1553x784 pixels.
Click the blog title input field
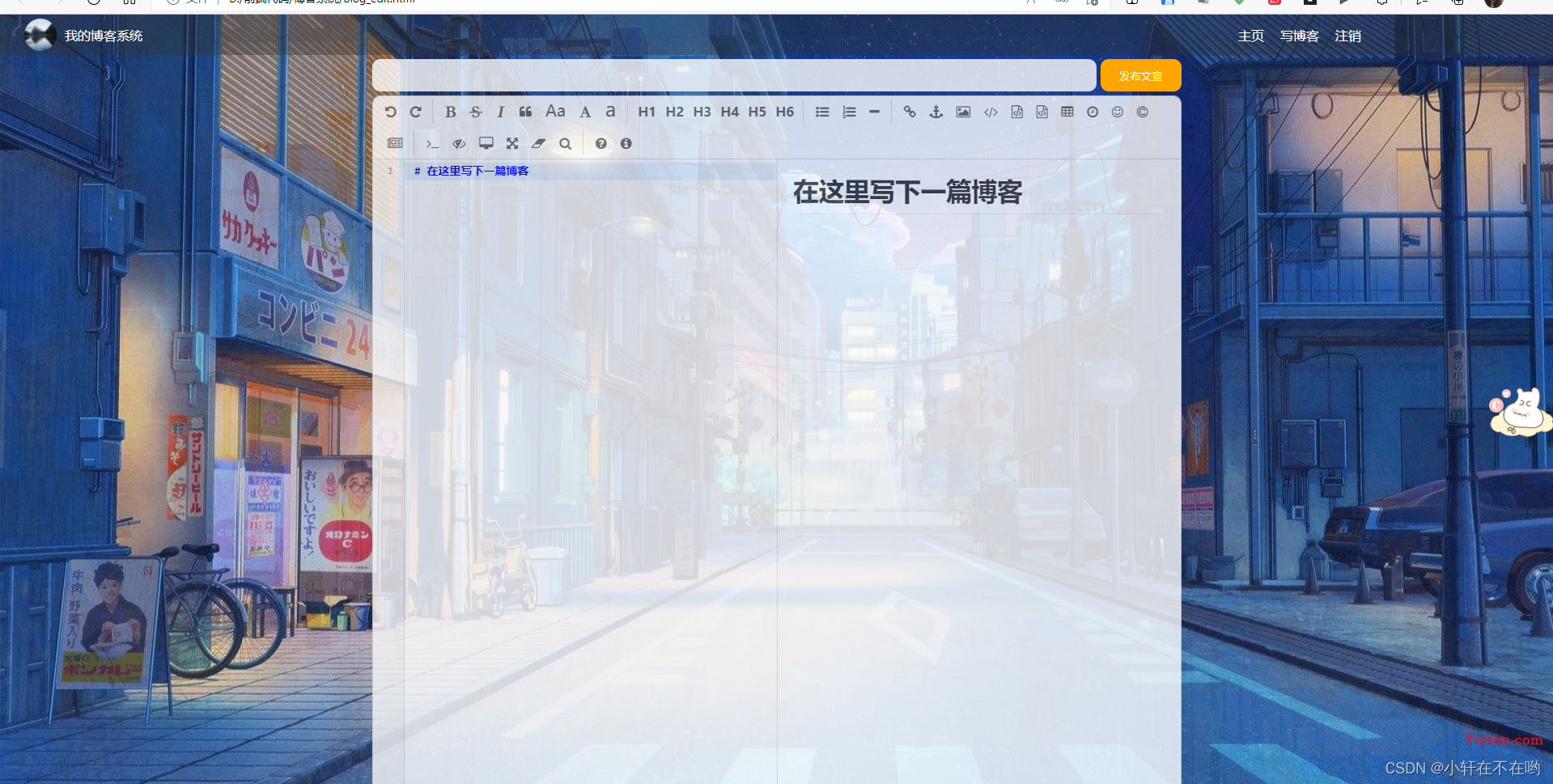click(734, 75)
